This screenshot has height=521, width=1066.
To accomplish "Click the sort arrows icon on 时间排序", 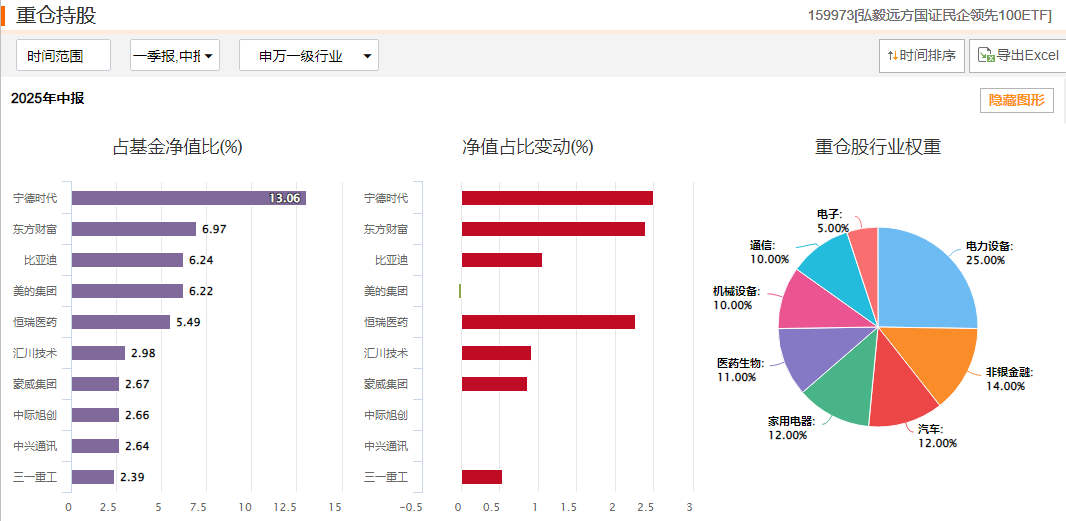I will (893, 56).
